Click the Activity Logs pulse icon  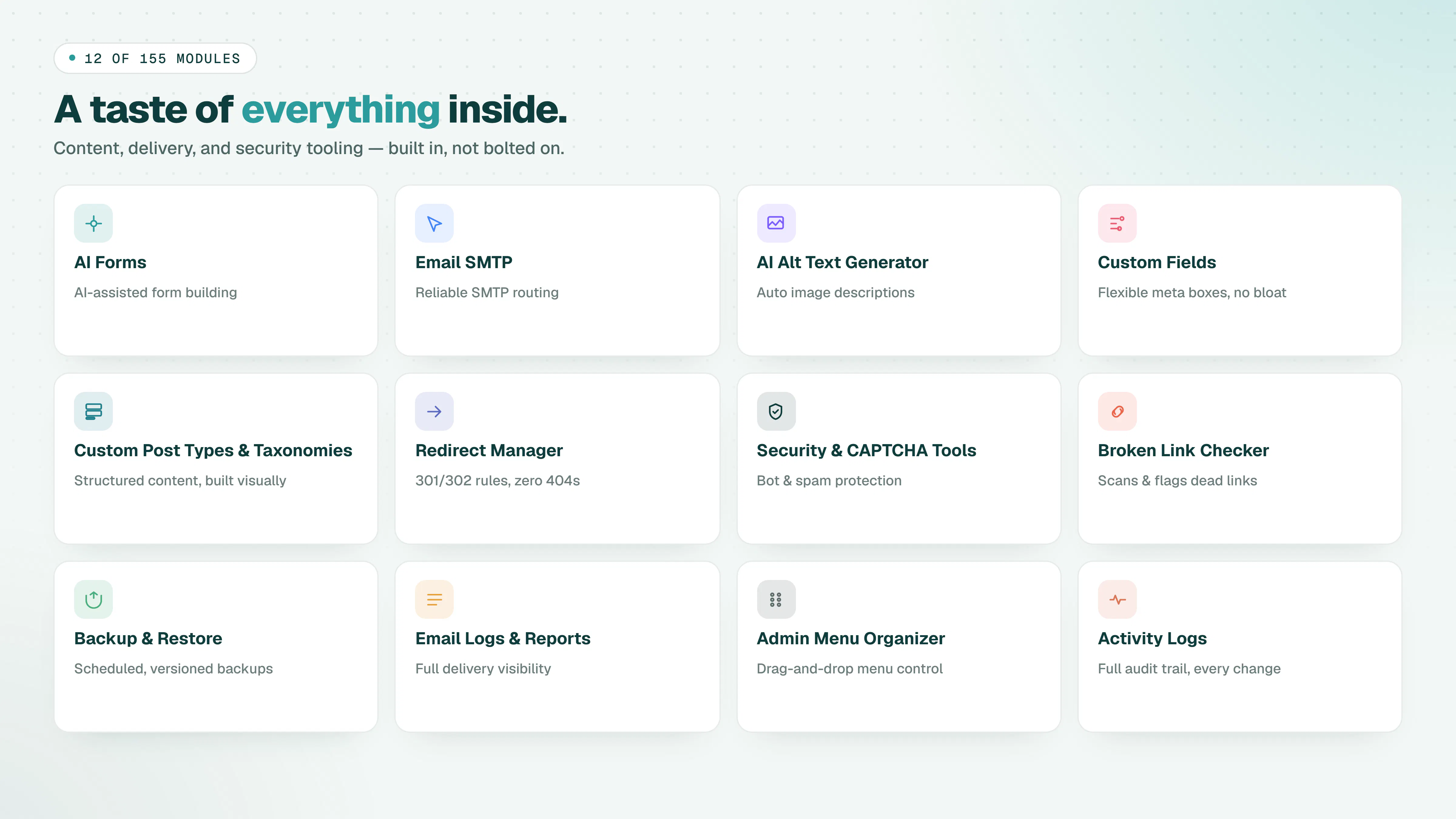pyautogui.click(x=1117, y=599)
